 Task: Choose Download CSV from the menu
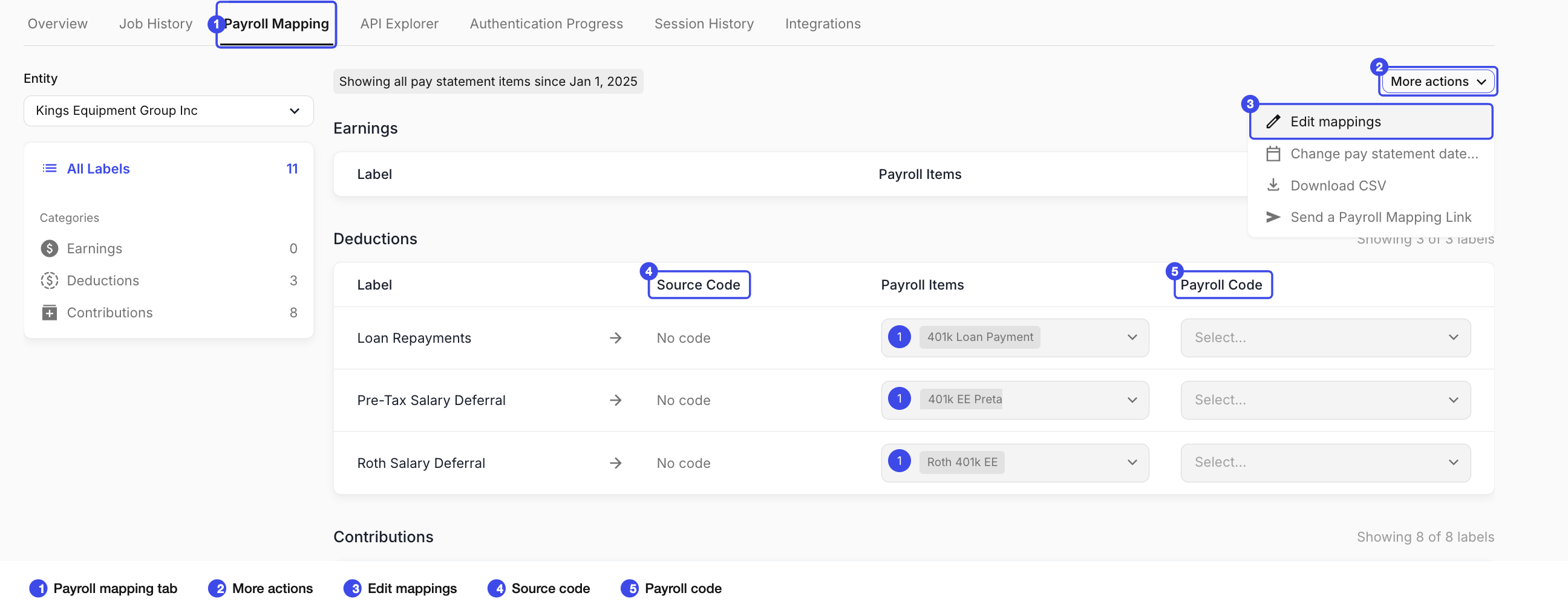[1371, 186]
